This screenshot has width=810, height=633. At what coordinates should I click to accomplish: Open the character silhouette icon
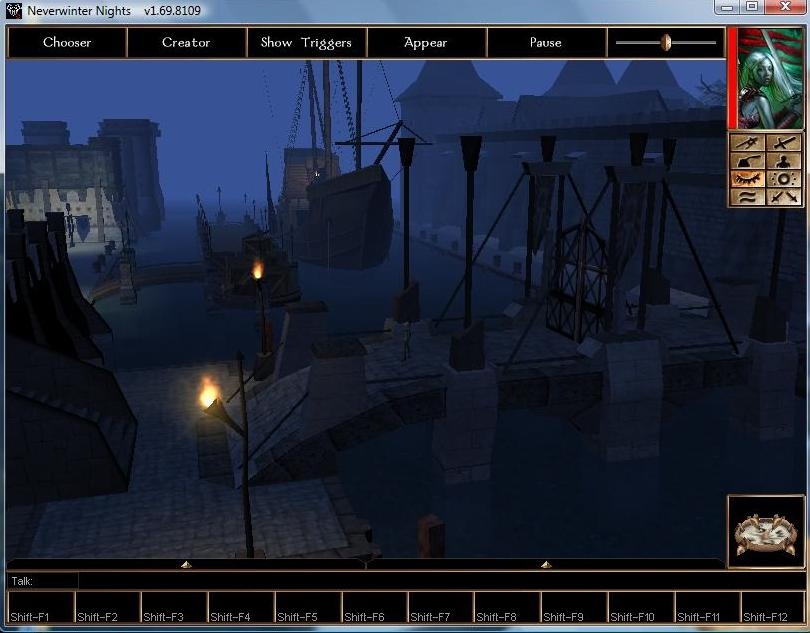(786, 161)
